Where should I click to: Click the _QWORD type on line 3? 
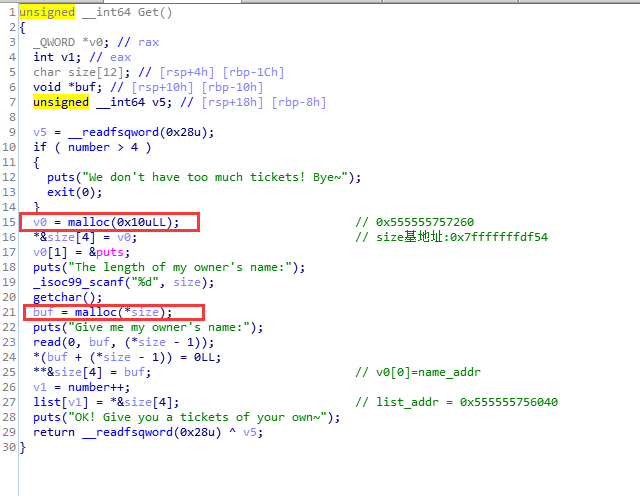(54, 42)
